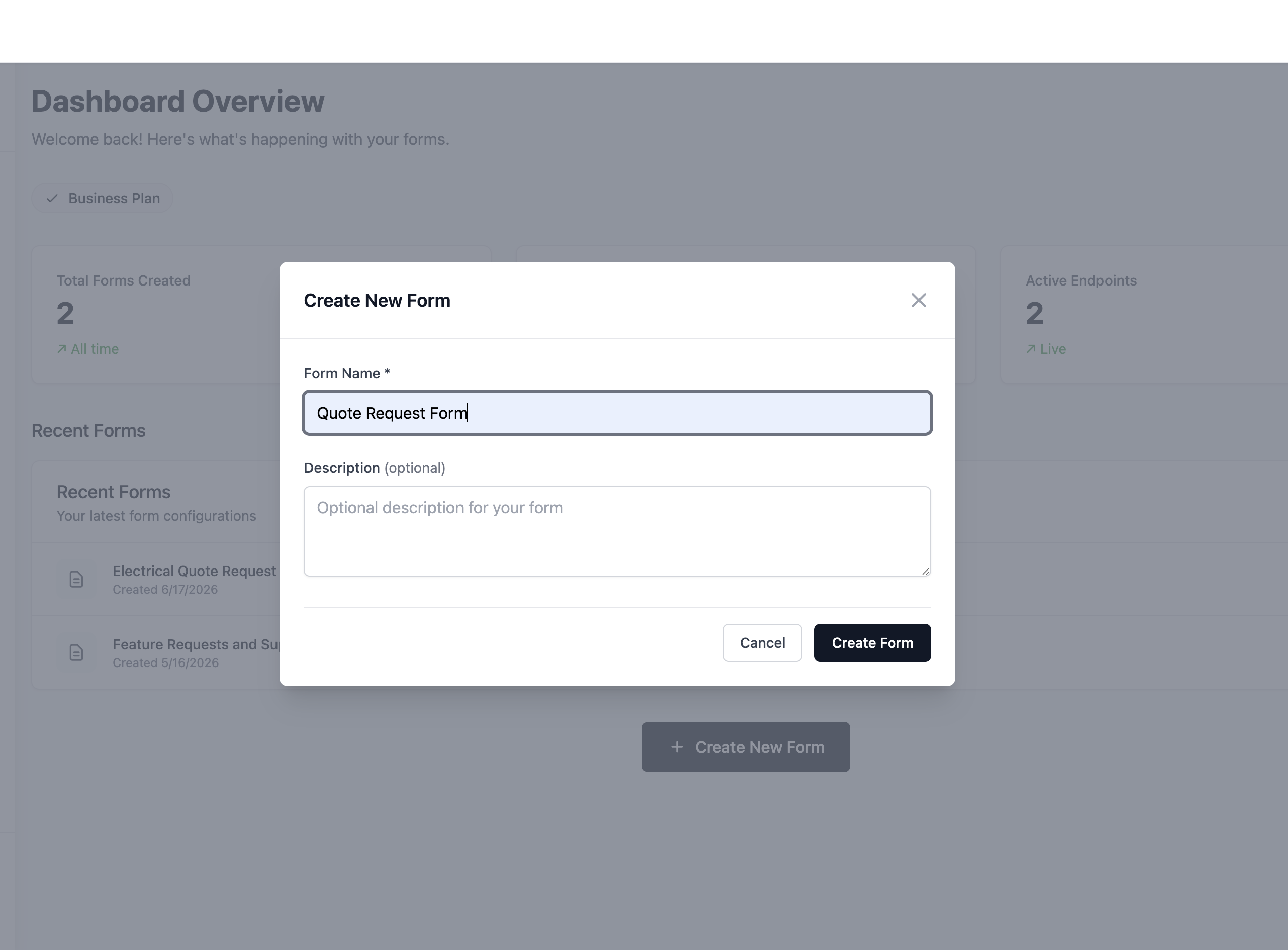Grab the Description textarea resize handle
Image resolution: width=1288 pixels, height=950 pixels.
point(925,571)
